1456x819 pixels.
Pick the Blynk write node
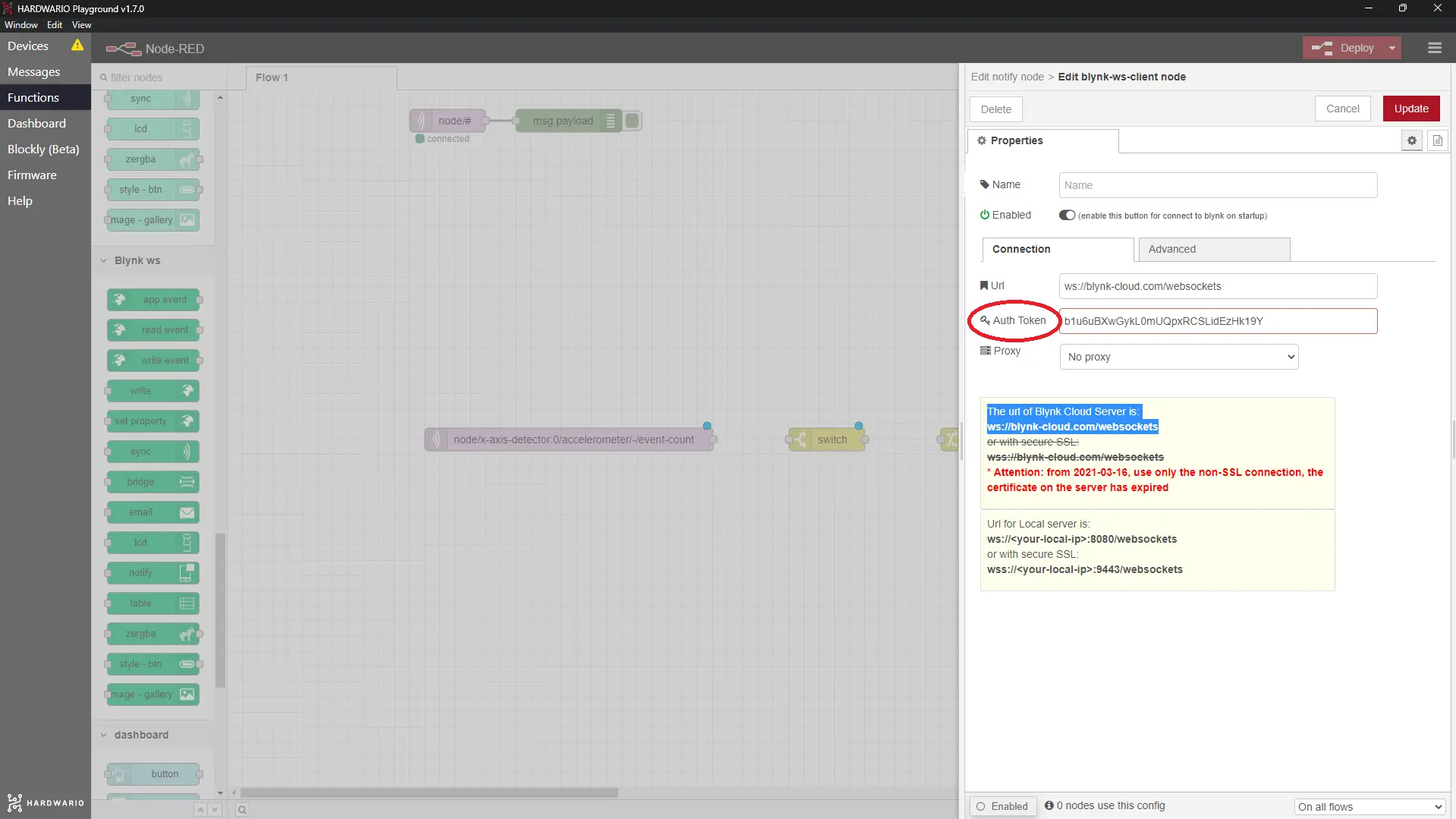point(153,391)
